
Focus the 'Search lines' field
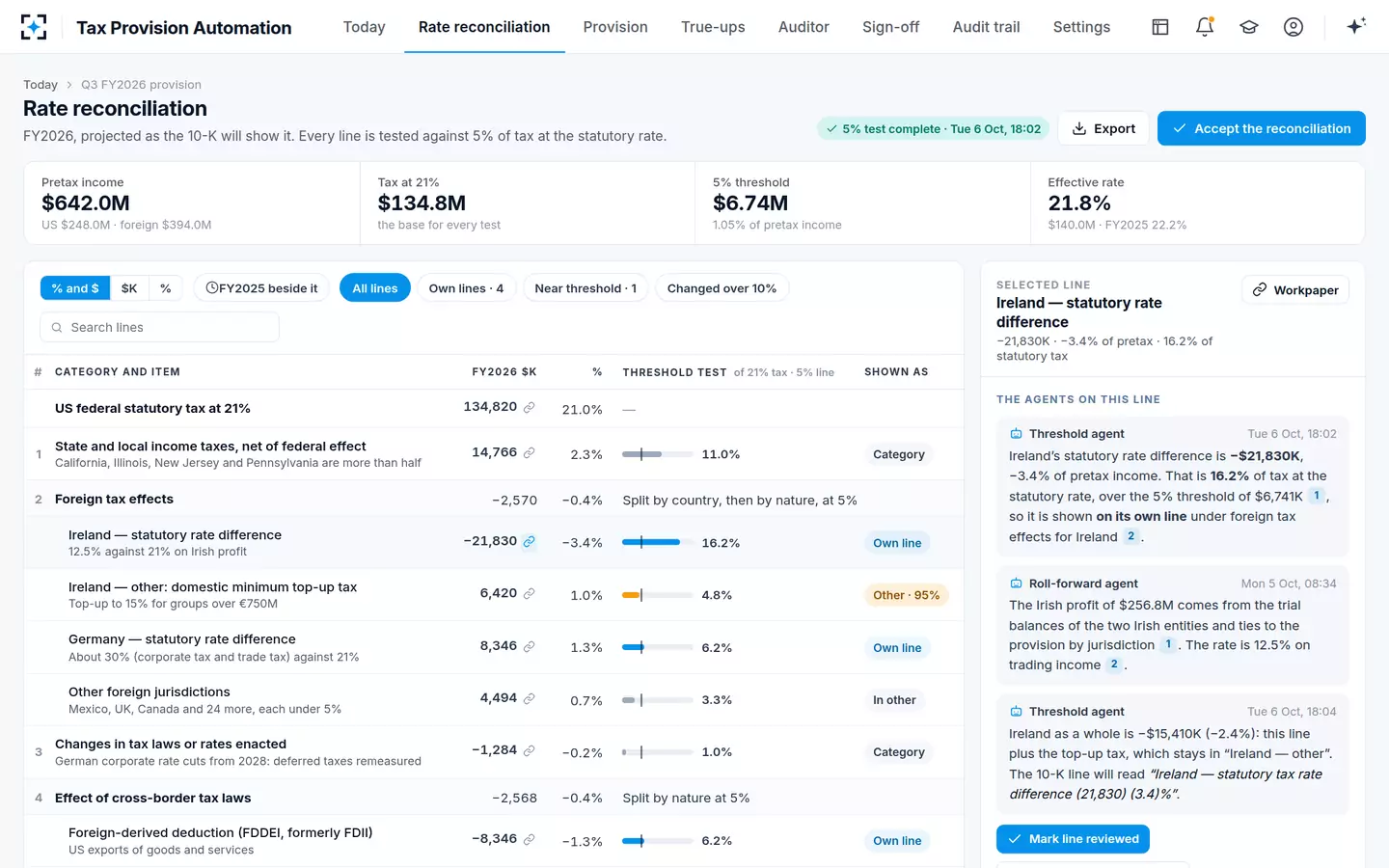(x=159, y=328)
